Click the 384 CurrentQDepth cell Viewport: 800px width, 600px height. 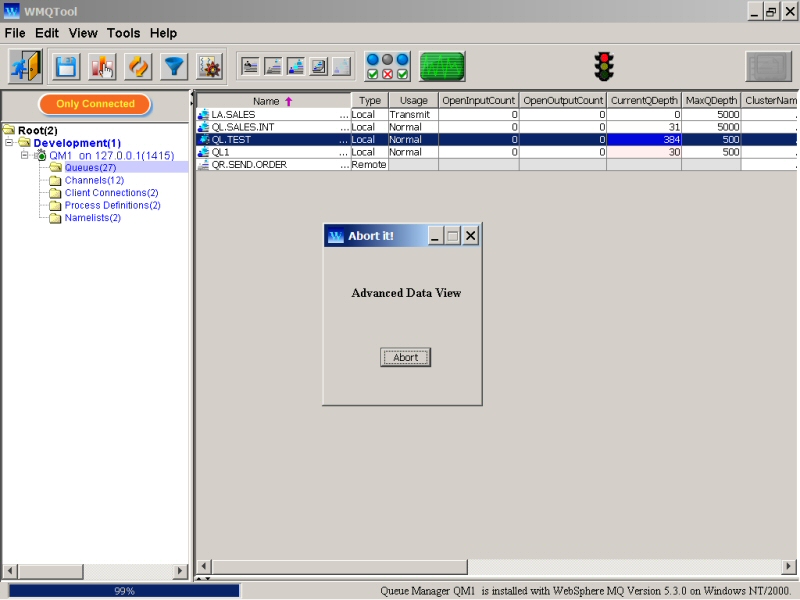[644, 139]
